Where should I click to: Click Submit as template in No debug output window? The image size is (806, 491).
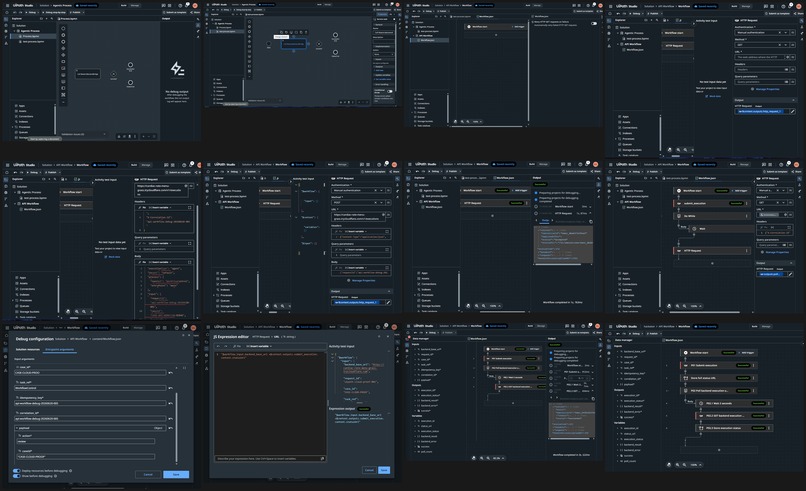point(175,12)
